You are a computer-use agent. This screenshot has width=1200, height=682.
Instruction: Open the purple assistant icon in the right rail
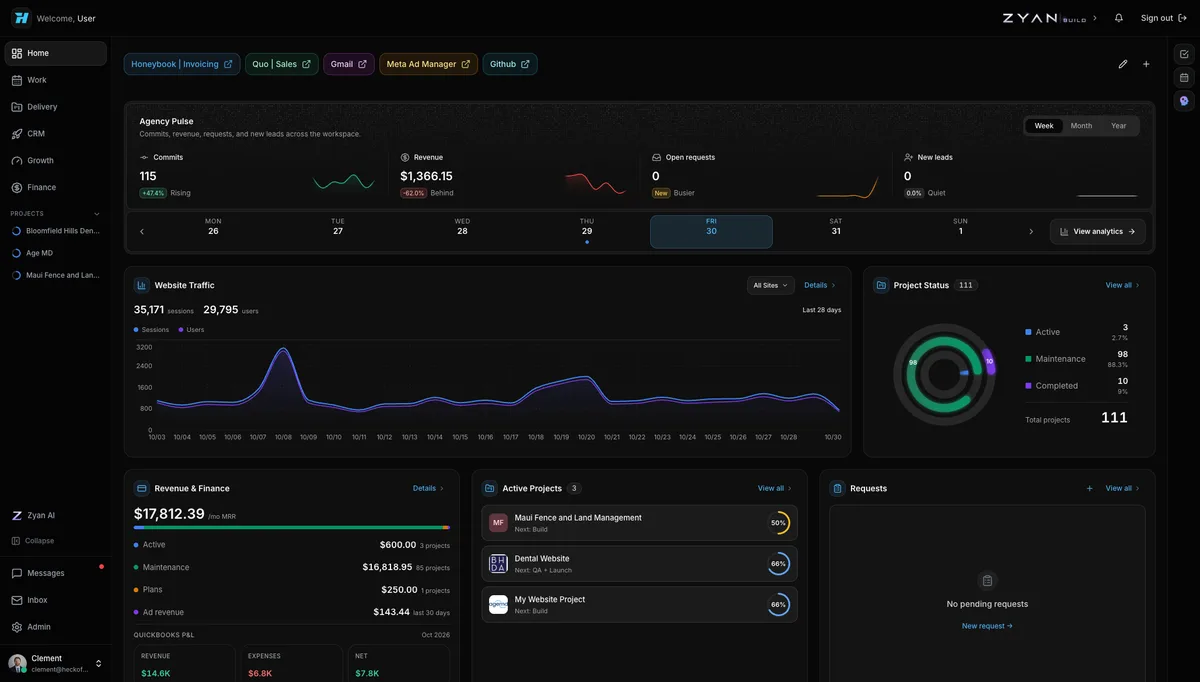pos(1185,101)
